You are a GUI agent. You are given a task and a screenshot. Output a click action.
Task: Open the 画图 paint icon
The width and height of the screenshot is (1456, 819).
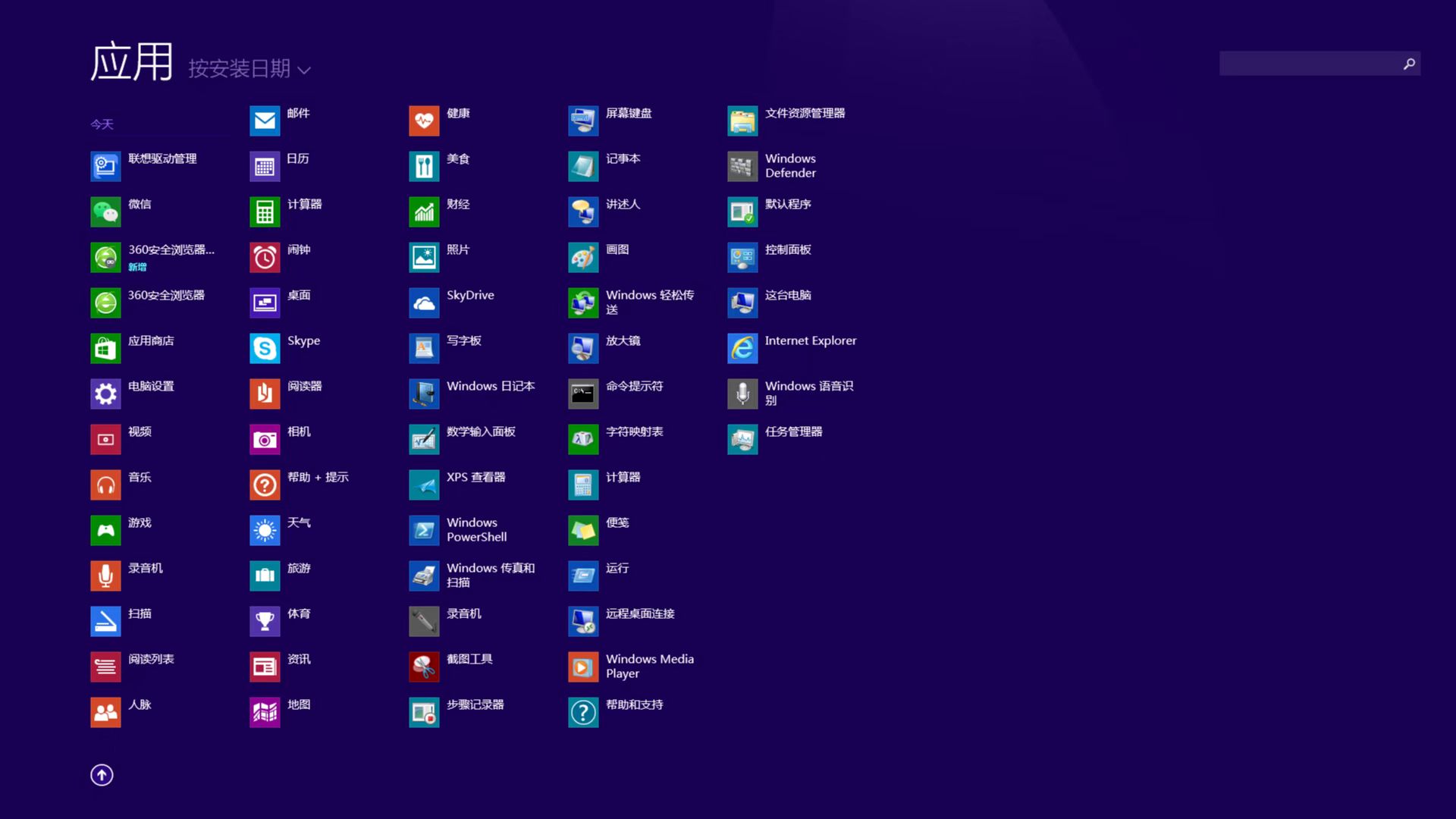tap(583, 257)
